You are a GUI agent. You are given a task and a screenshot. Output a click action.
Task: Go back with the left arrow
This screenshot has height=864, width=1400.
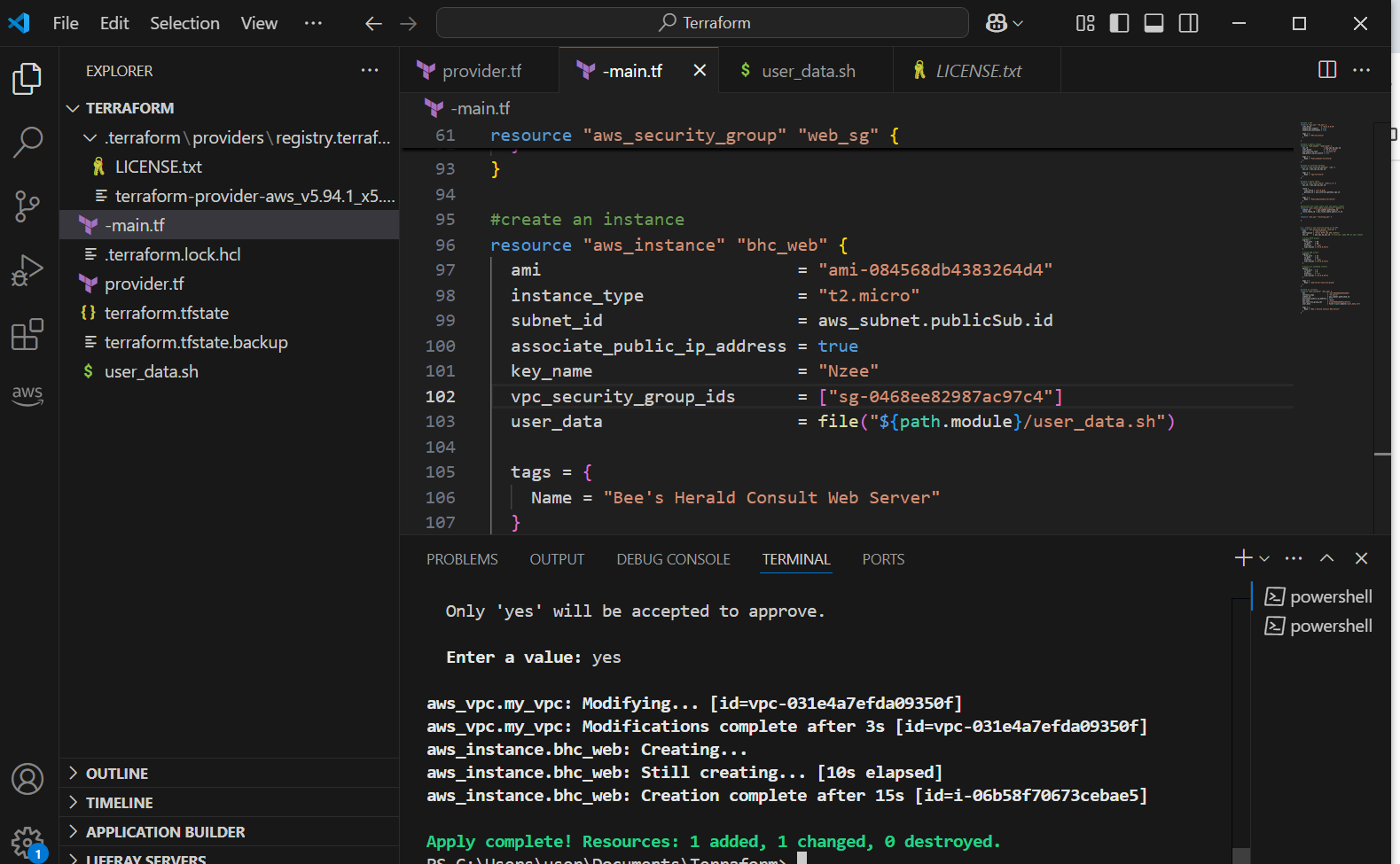[x=373, y=24]
